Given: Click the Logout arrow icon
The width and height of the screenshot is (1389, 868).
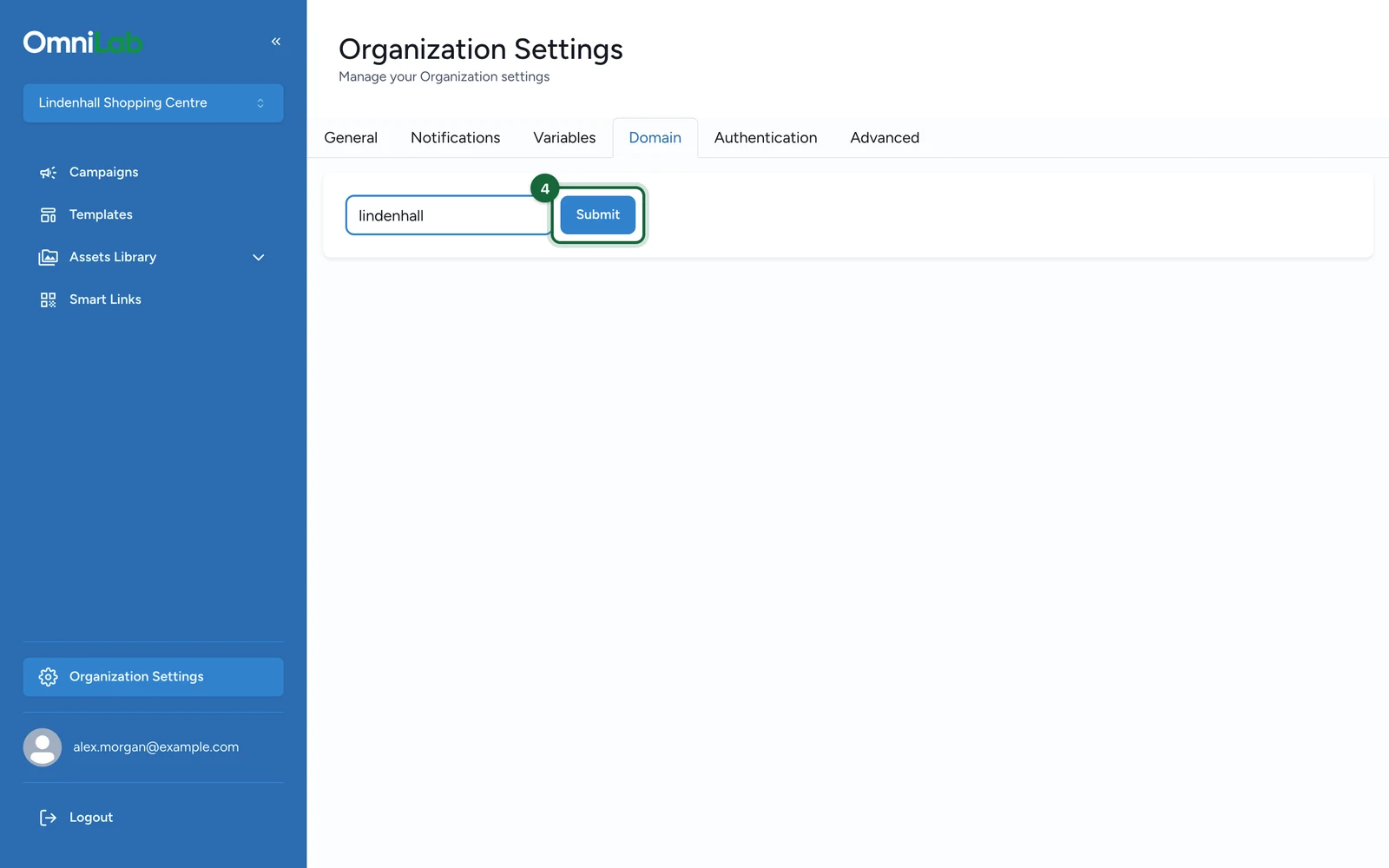Looking at the screenshot, I should click(x=48, y=818).
